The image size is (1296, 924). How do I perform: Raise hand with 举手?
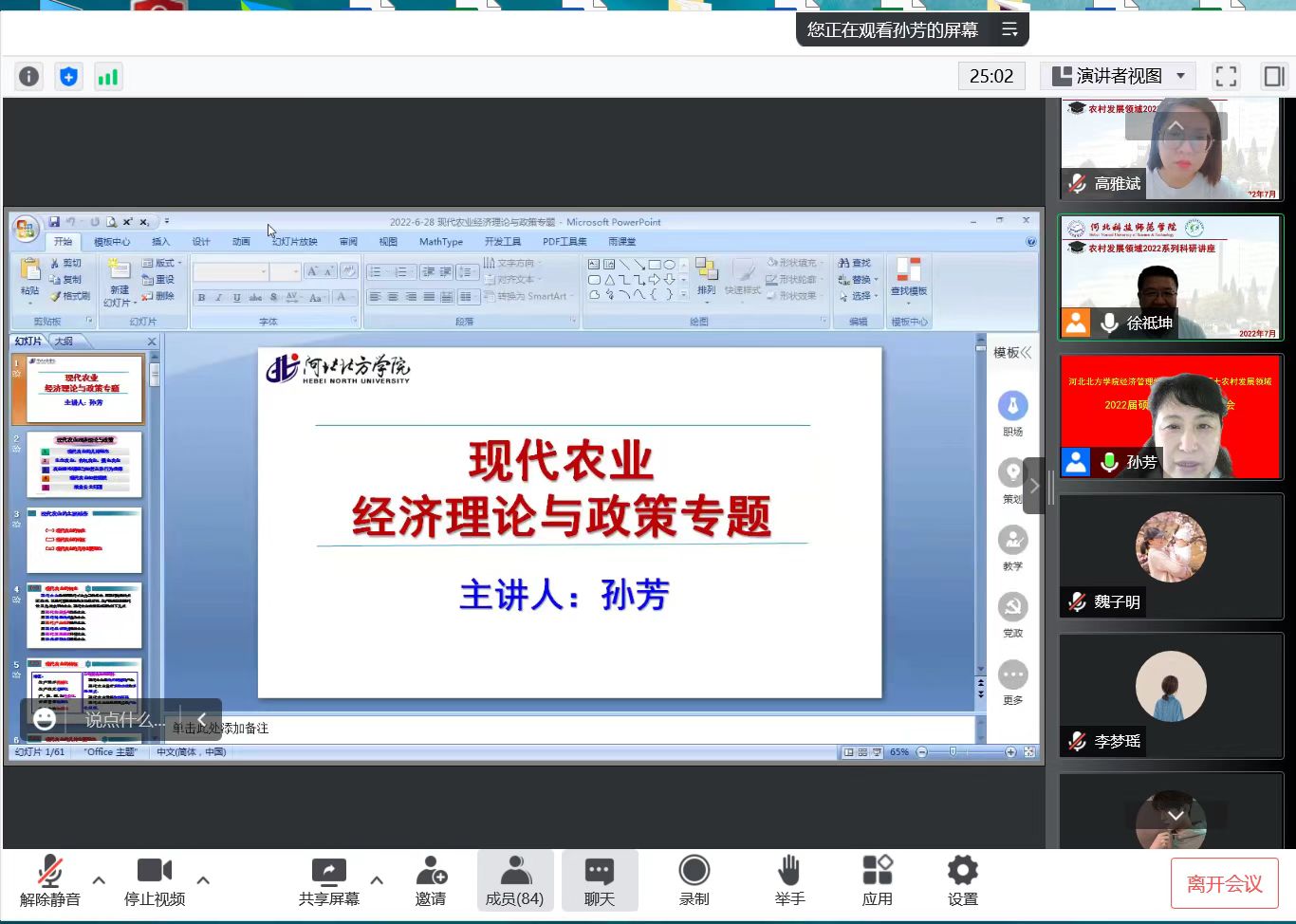789,880
